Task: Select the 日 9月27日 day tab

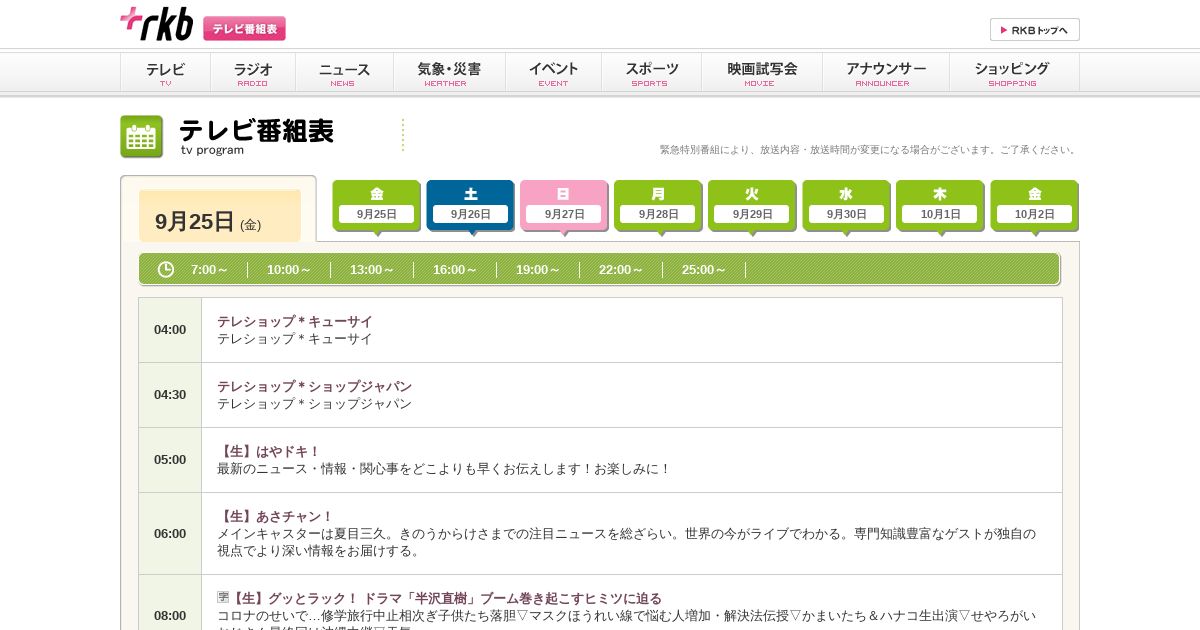Action: pyautogui.click(x=564, y=206)
